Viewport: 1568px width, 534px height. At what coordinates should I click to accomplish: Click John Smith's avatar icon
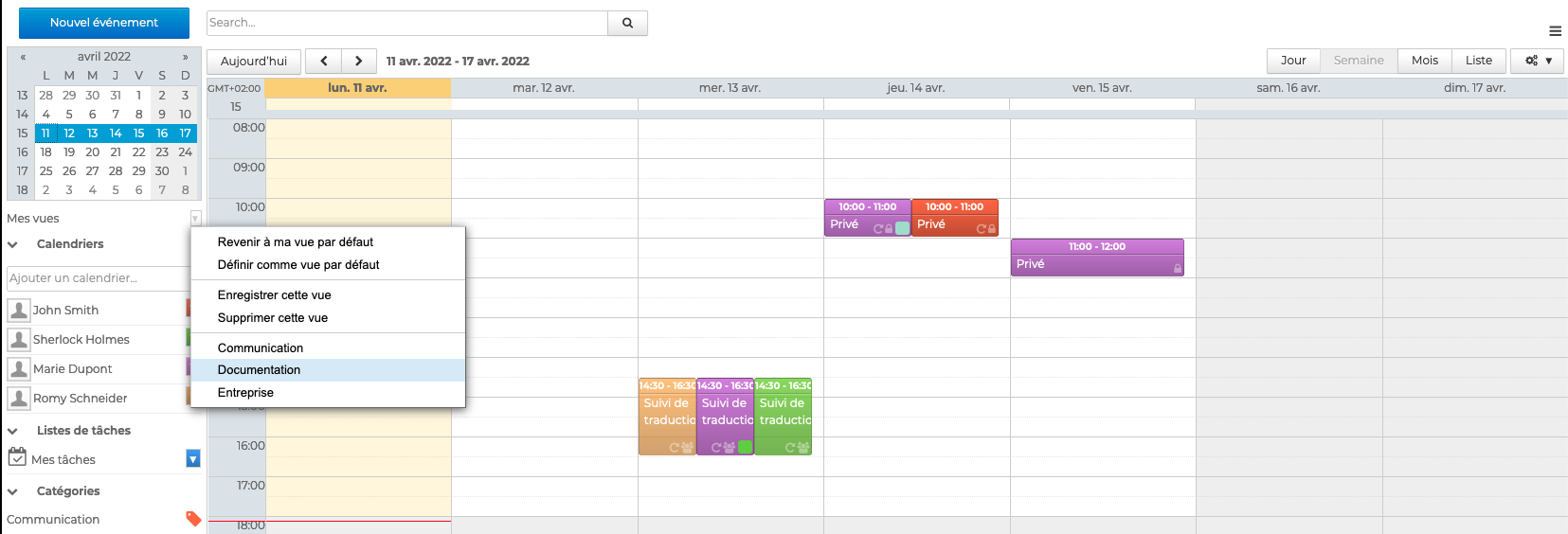[19, 310]
